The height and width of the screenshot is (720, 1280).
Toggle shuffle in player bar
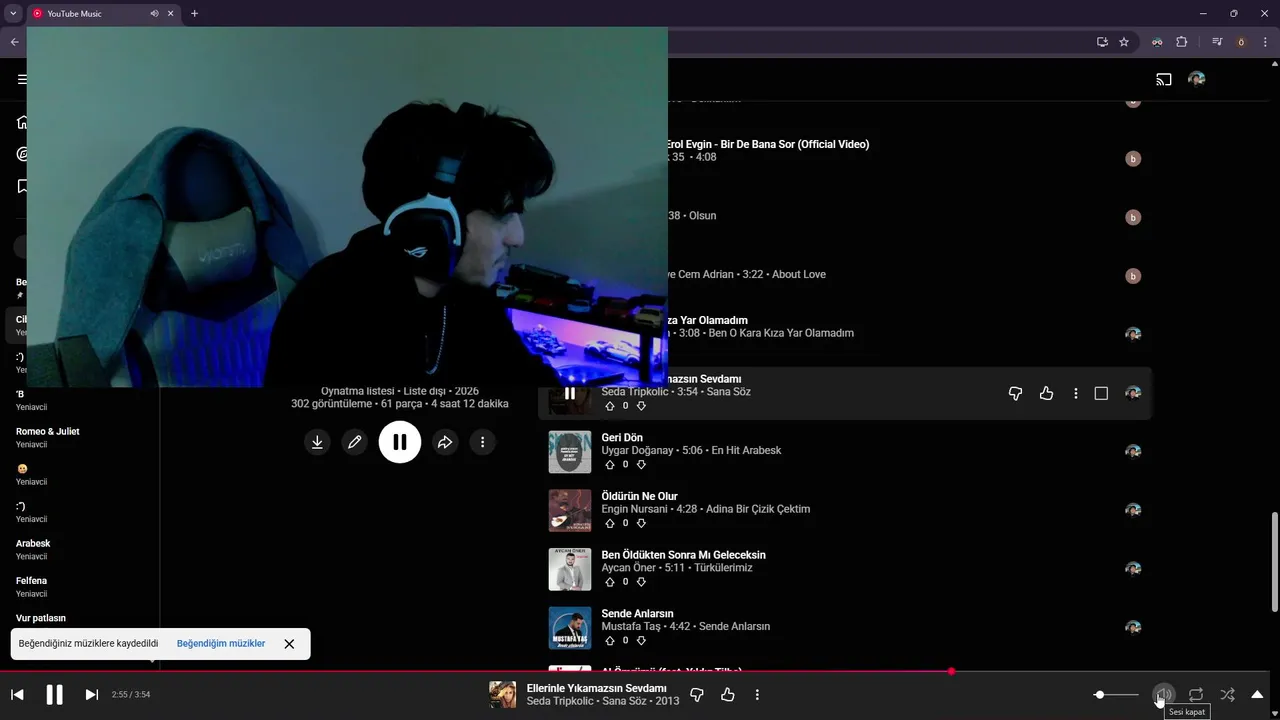tap(1227, 695)
